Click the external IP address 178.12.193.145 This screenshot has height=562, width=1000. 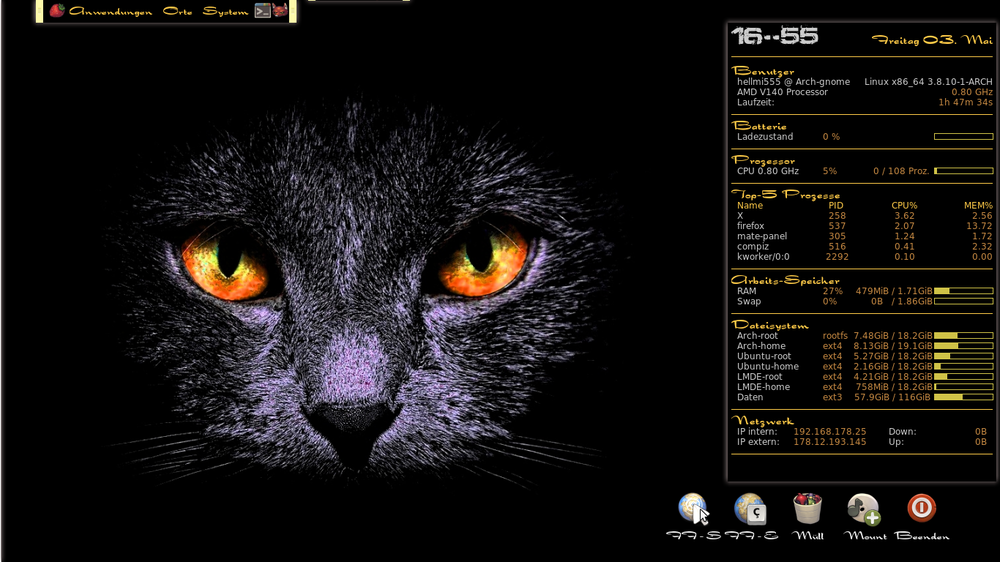(829, 442)
